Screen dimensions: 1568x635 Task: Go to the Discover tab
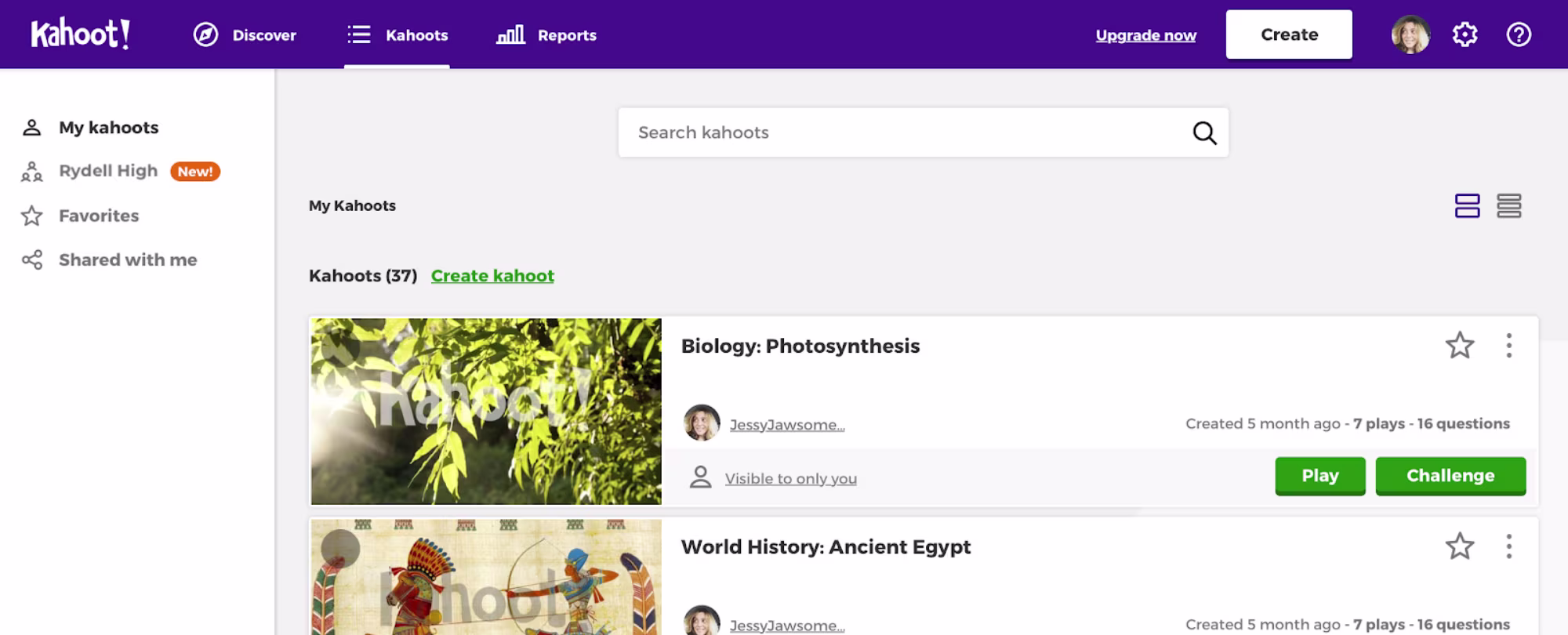click(245, 34)
